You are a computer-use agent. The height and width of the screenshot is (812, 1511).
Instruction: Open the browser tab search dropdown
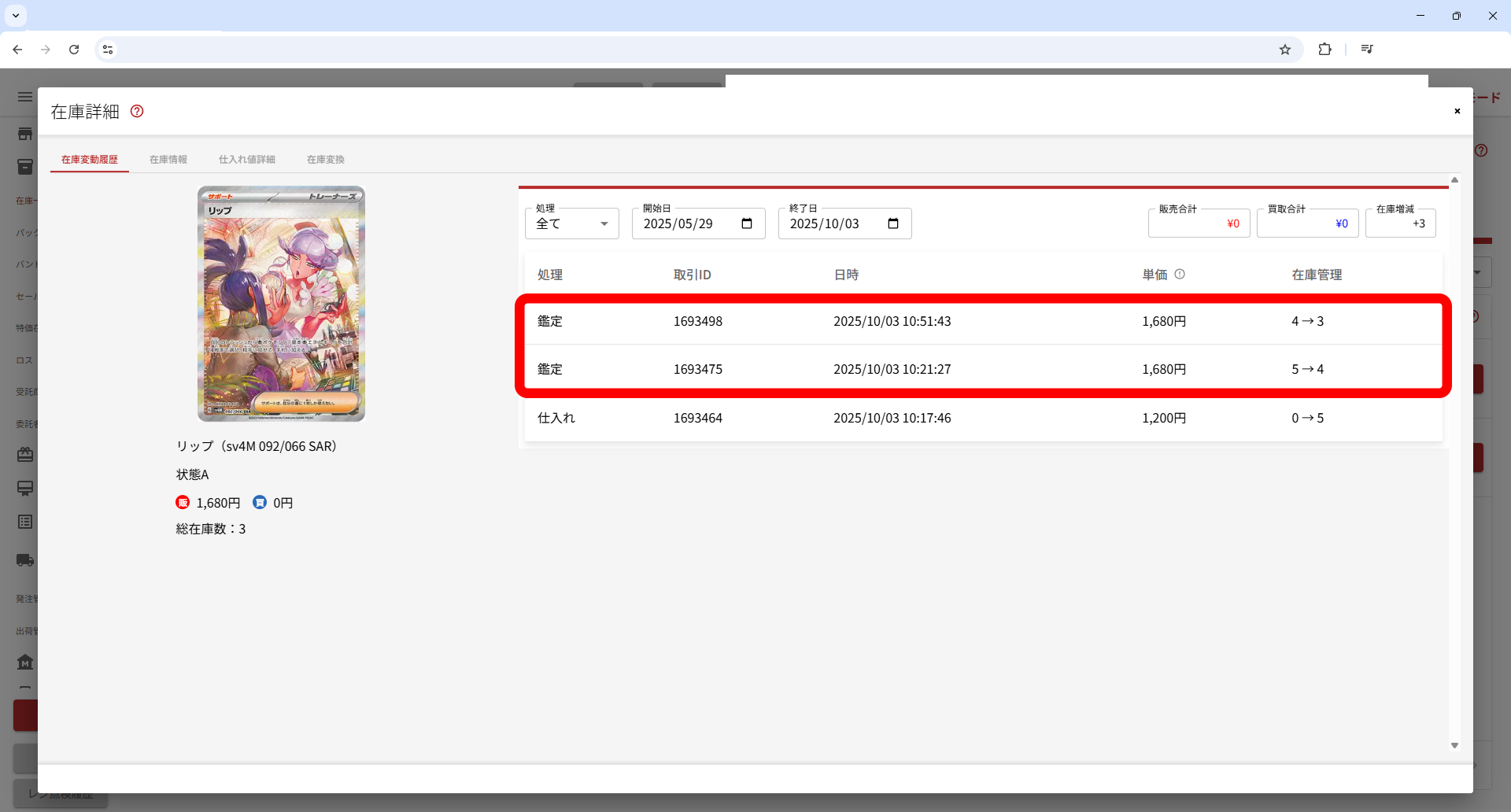pos(16,16)
